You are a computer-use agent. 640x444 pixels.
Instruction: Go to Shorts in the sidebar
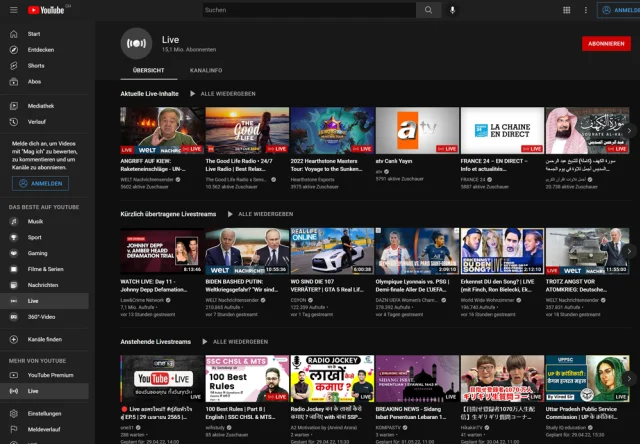tap(35, 65)
